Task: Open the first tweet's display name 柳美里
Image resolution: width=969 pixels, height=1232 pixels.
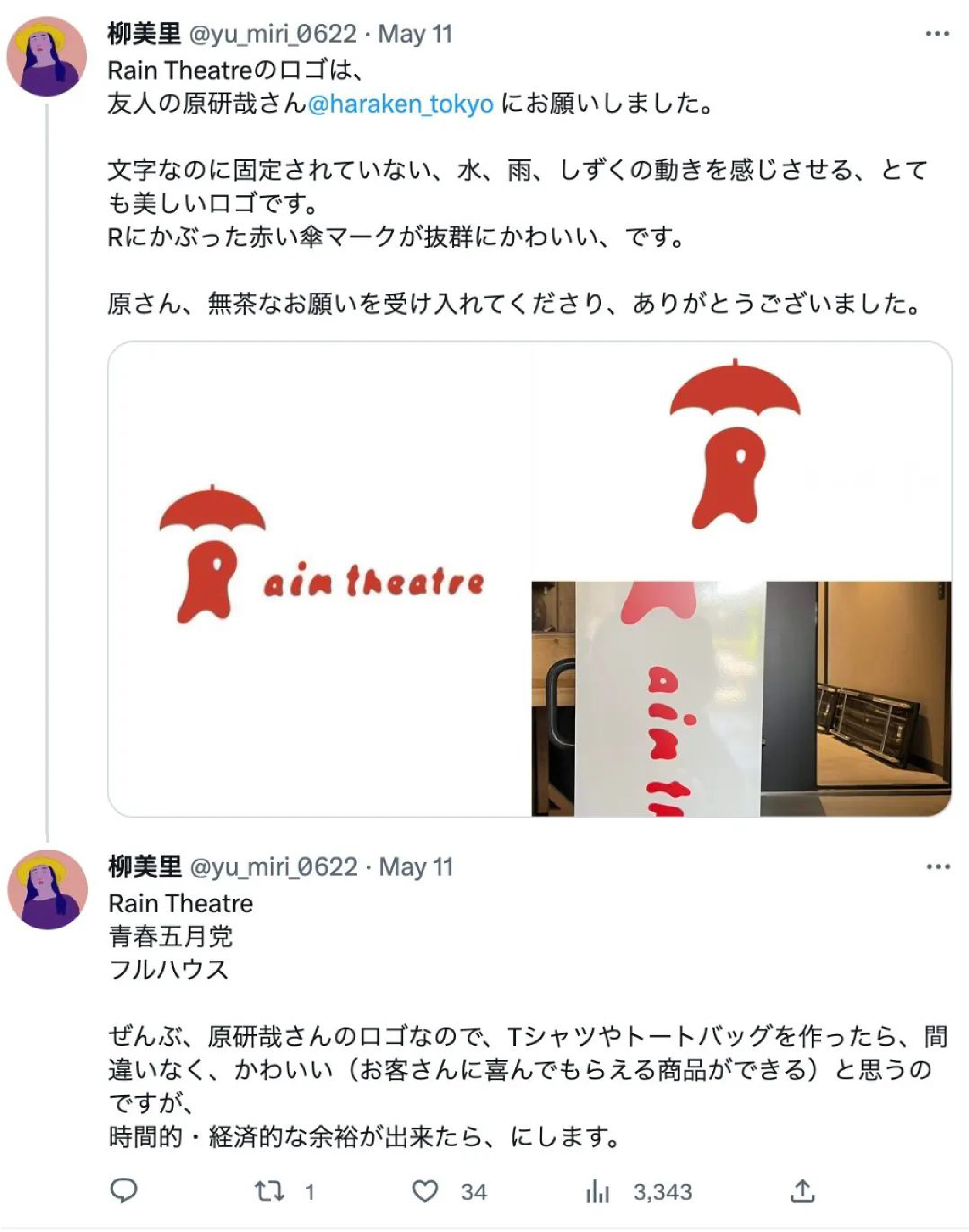Action: pyautogui.click(x=144, y=34)
